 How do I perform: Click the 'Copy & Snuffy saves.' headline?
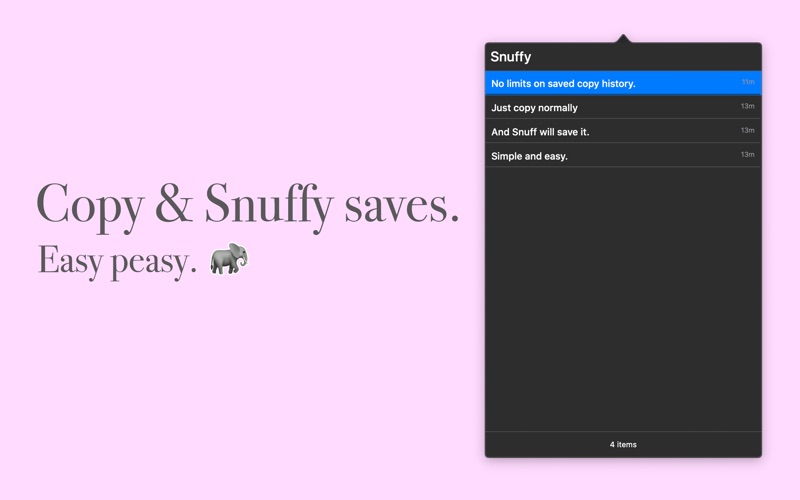pos(248,207)
